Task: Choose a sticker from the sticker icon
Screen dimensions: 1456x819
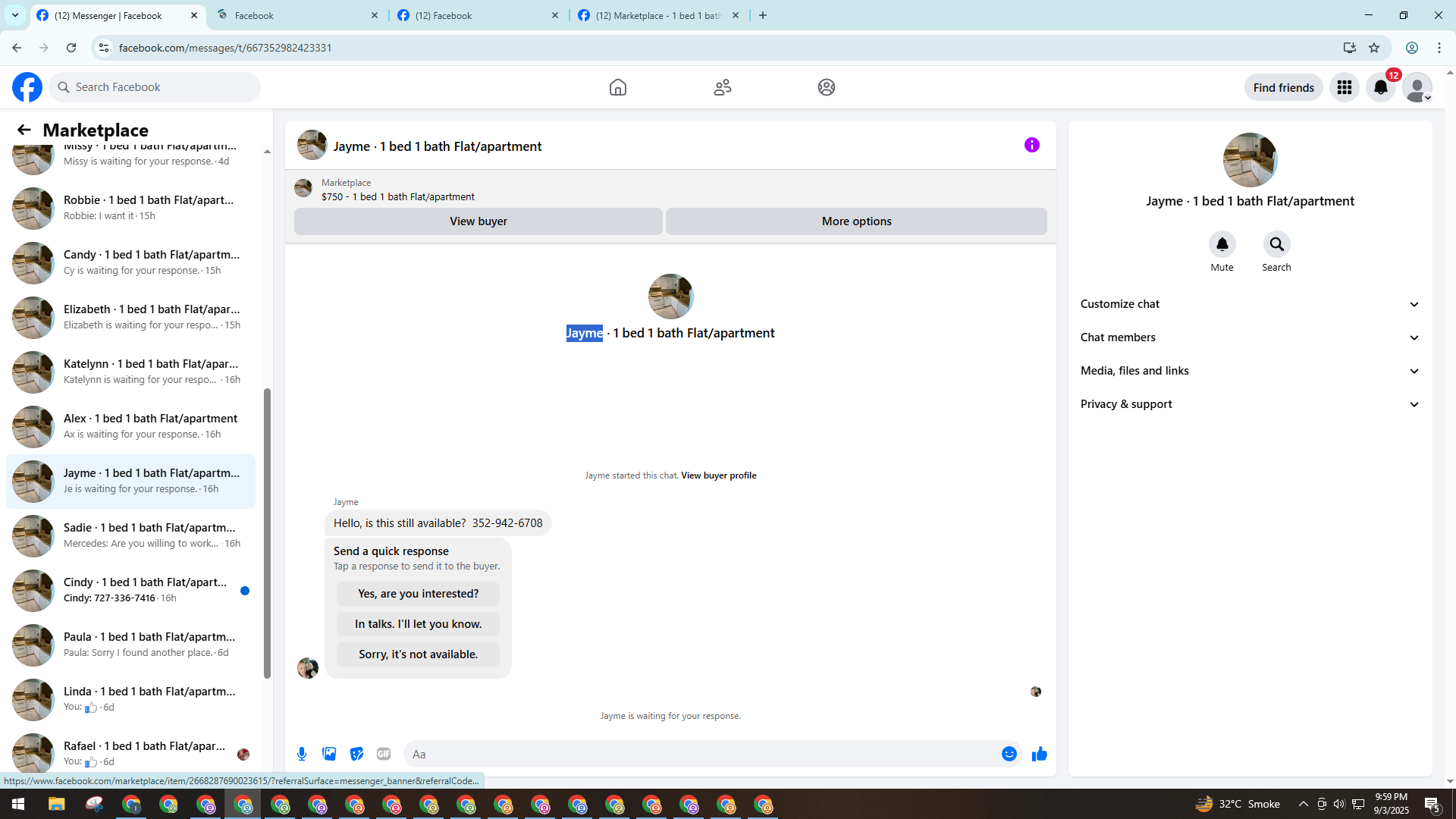Action: tap(356, 754)
